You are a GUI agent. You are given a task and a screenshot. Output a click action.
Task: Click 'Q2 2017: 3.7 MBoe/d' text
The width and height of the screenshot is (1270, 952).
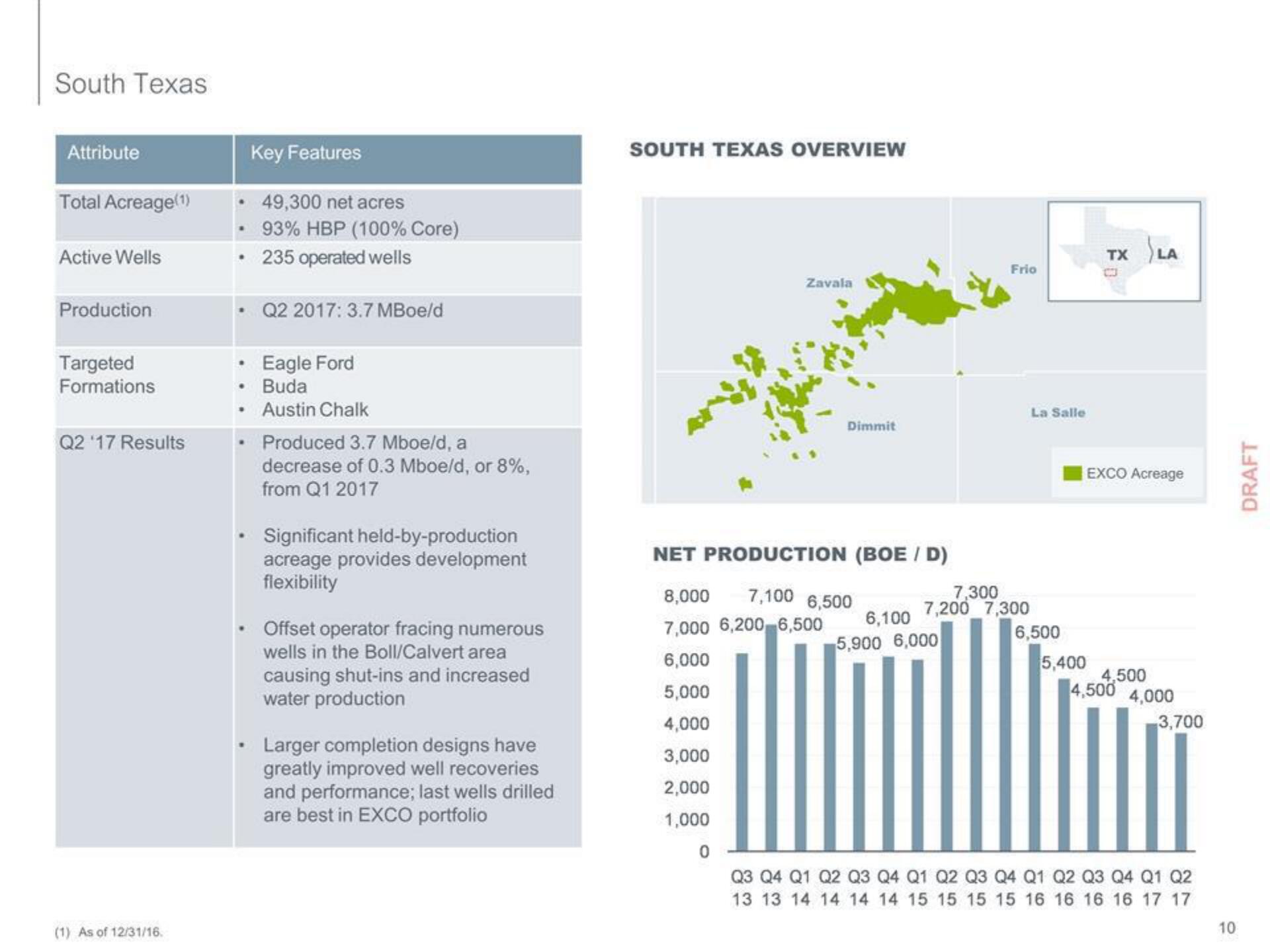(353, 310)
